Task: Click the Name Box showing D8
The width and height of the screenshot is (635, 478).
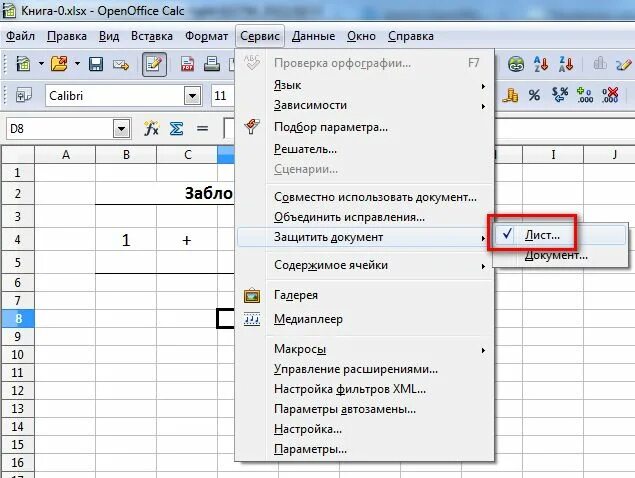Action: click(59, 129)
